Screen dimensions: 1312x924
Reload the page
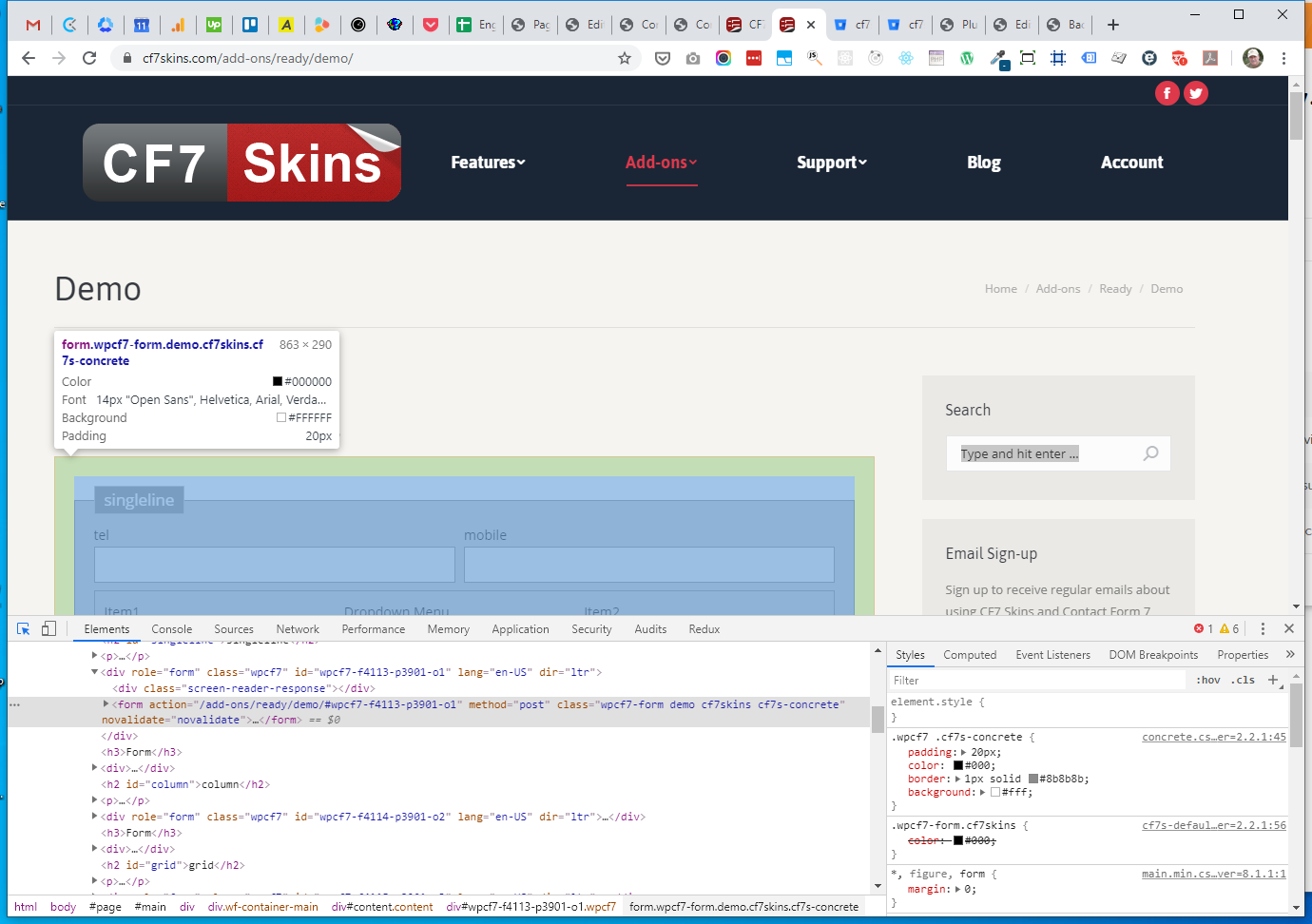(89, 58)
